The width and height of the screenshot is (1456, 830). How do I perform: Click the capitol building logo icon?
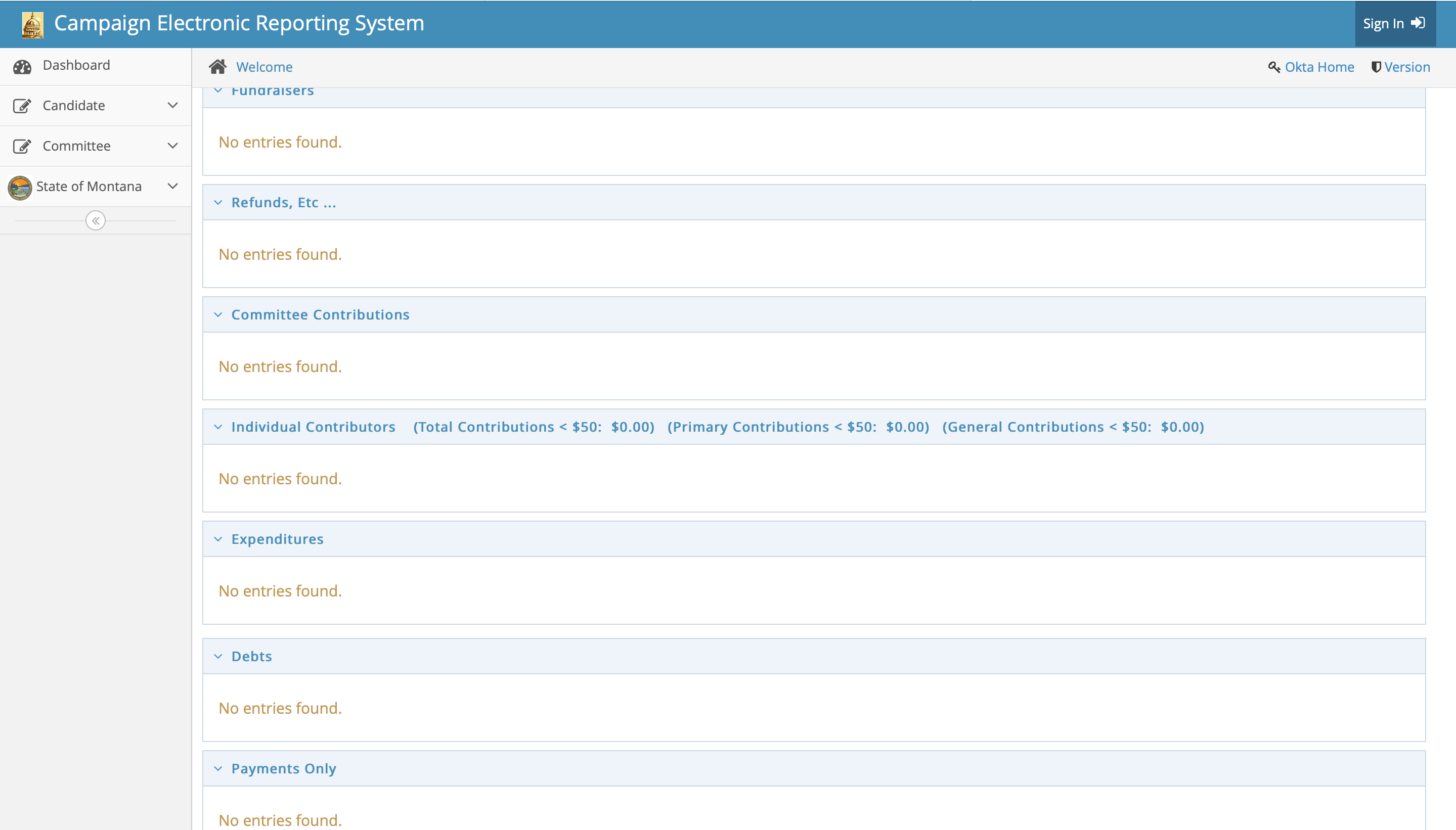32,24
